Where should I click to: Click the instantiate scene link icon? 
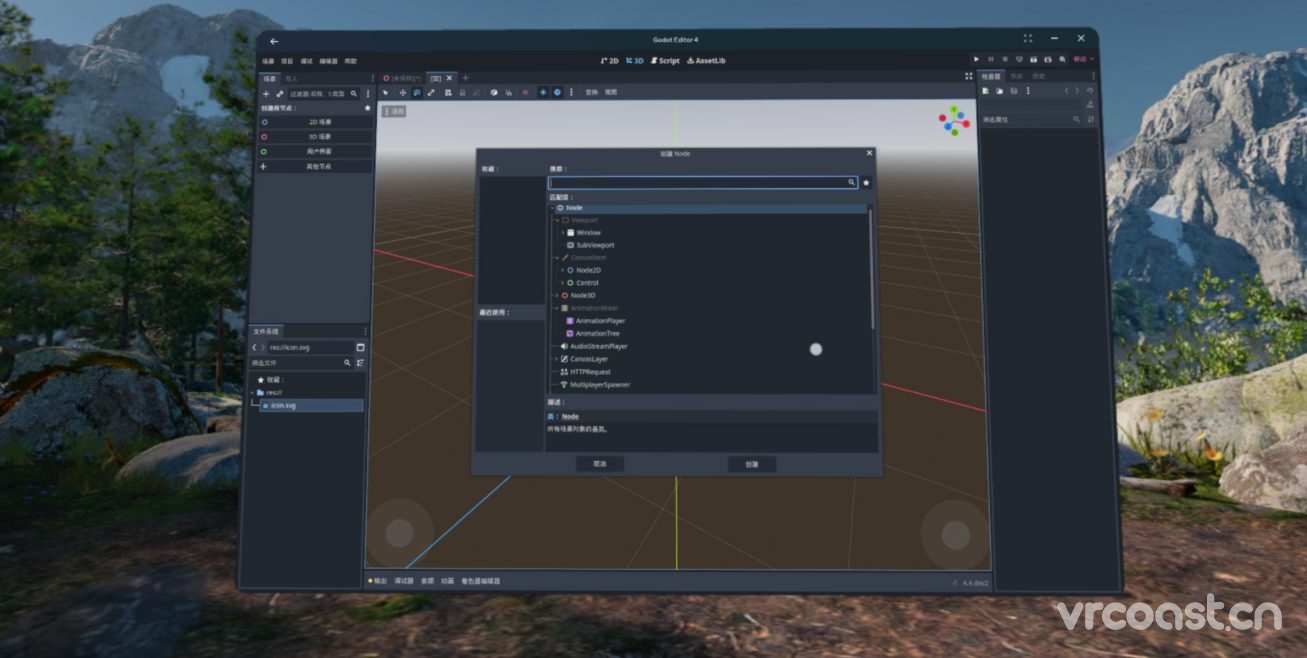click(279, 93)
